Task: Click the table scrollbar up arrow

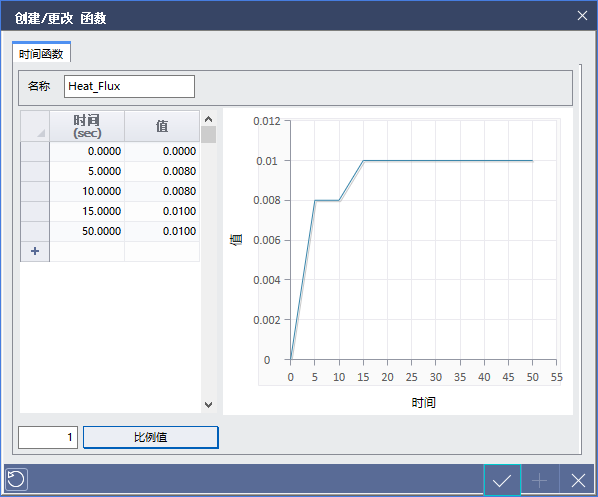Action: pos(208,119)
